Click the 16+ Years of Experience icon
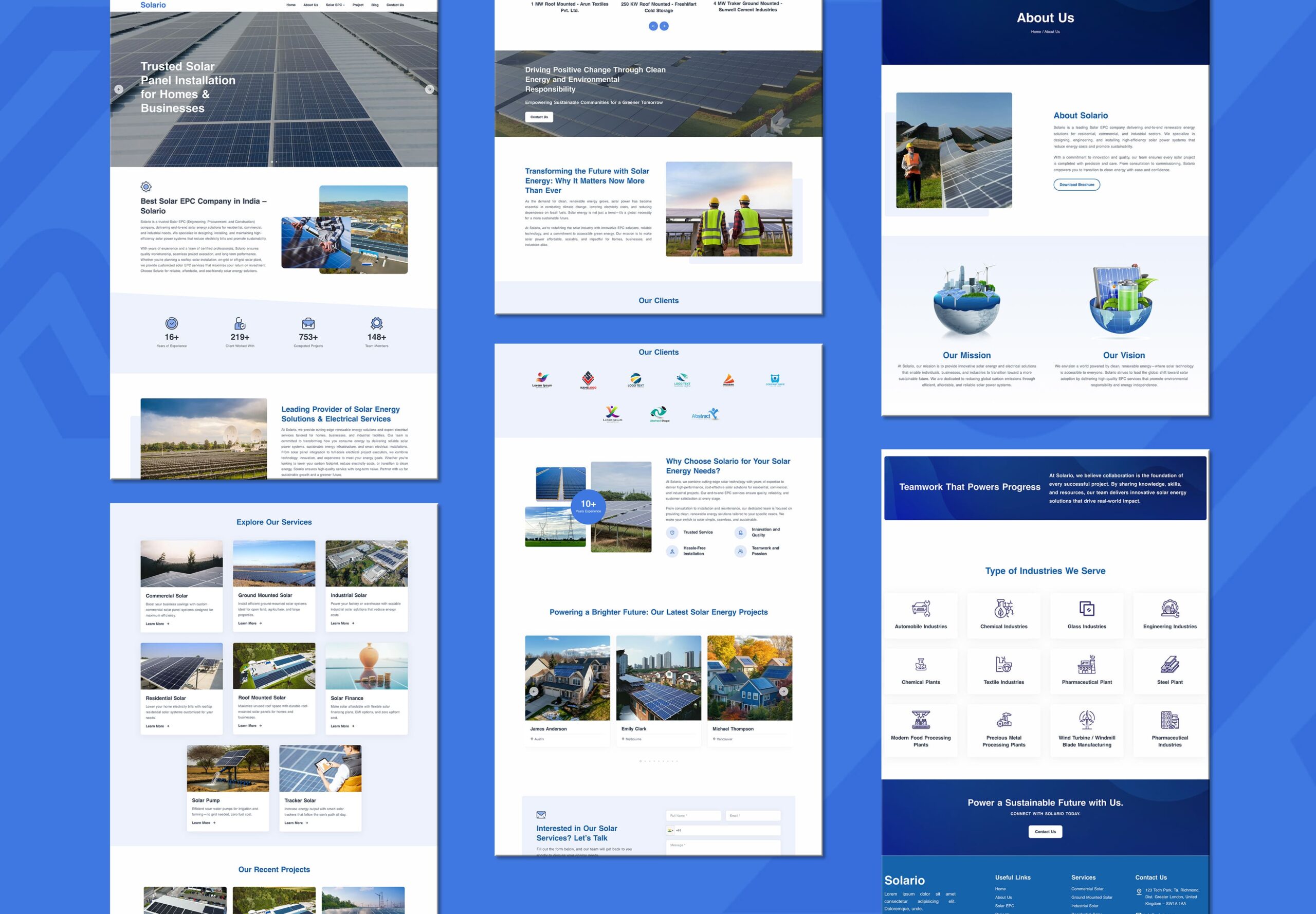This screenshot has width=1316, height=914. (x=172, y=323)
